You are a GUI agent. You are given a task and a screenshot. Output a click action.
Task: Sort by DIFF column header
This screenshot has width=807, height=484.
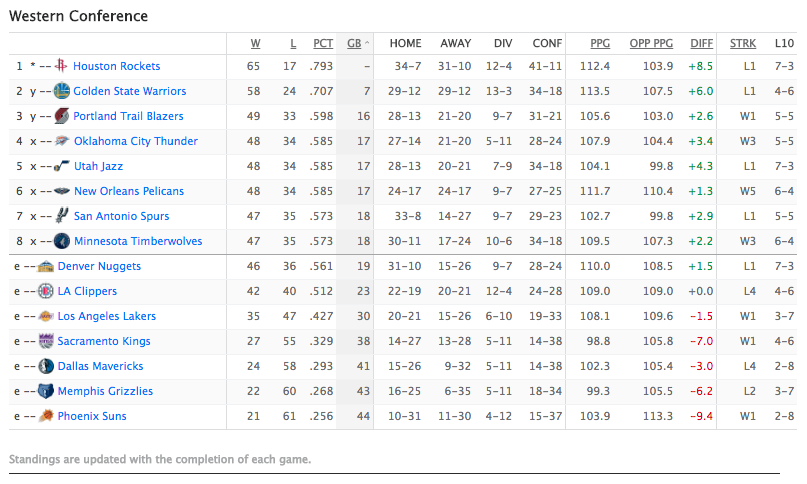point(702,43)
